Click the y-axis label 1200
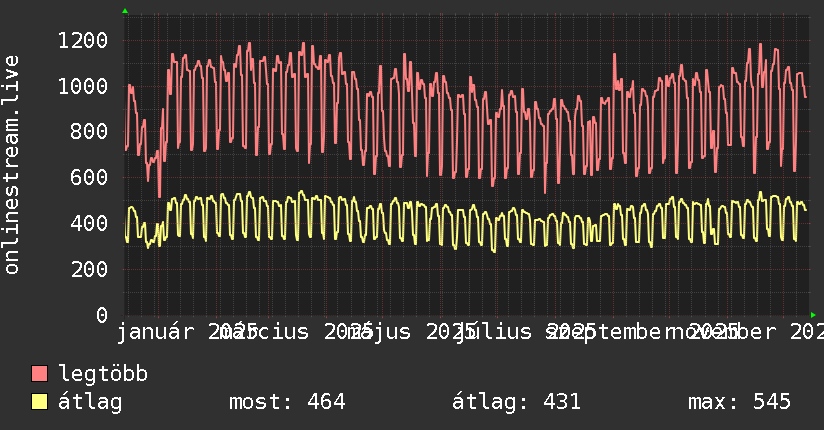 (x=83, y=40)
